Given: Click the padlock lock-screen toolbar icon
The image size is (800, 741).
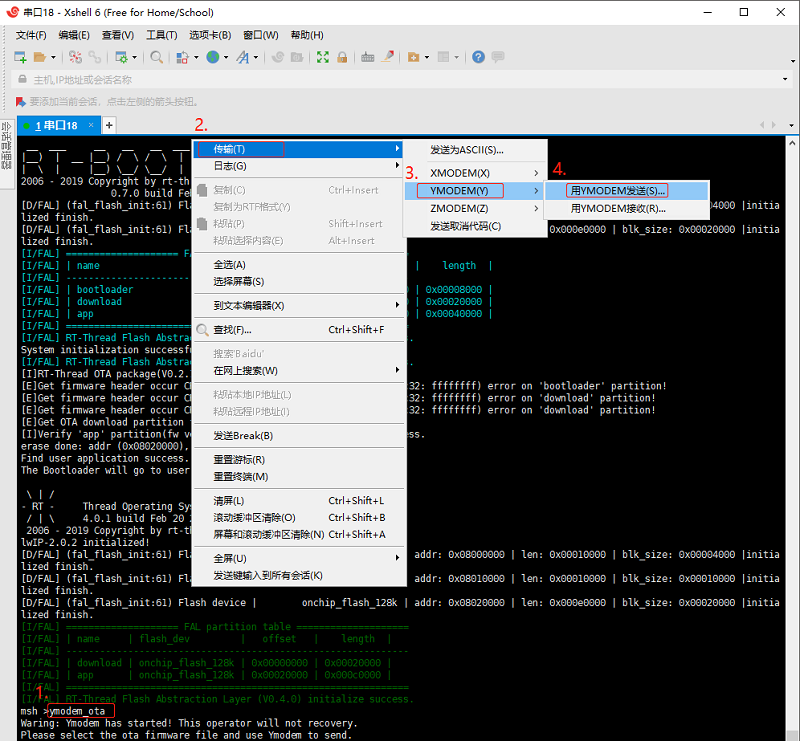Looking at the screenshot, I should (x=342, y=58).
